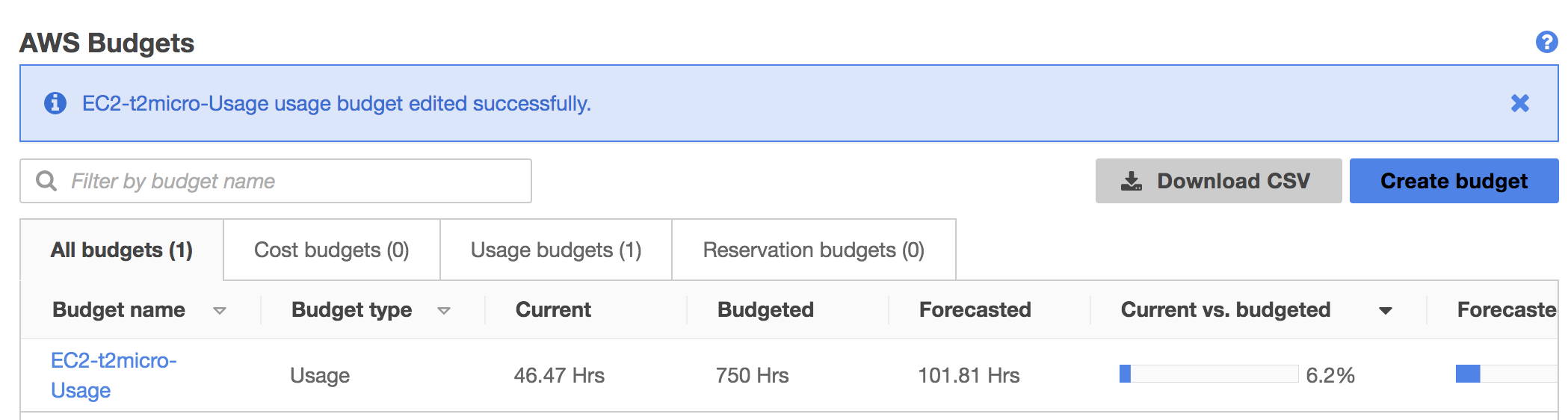Screen dimensions: 1568x420
Task: Open the EC2-t2micro-Usage budget link
Action: point(114,375)
